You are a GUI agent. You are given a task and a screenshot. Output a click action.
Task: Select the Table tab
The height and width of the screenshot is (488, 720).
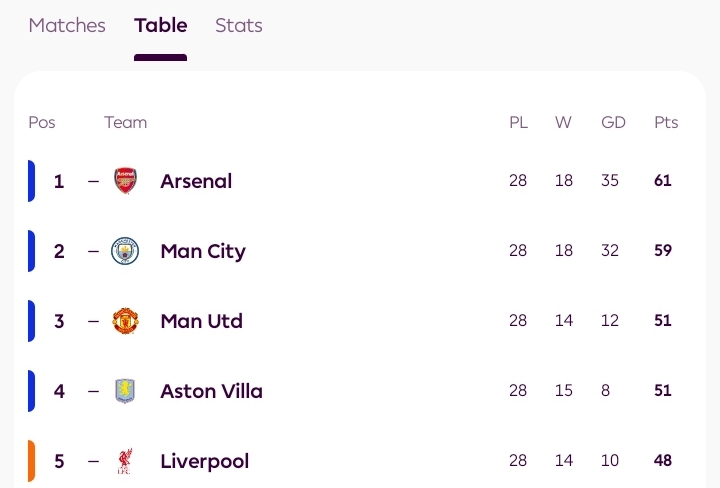160,26
